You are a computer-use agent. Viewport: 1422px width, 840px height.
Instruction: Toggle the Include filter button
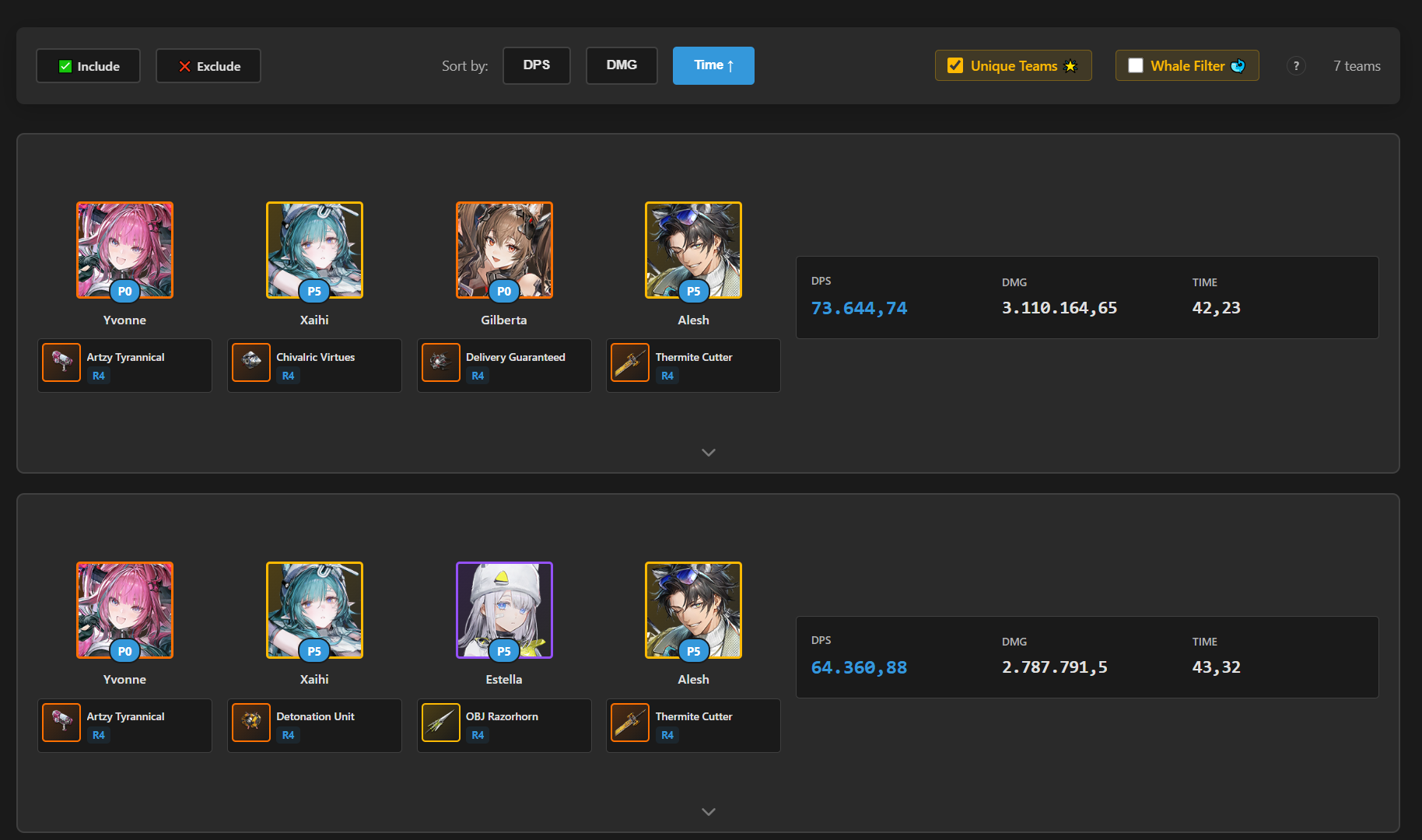pyautogui.click(x=89, y=66)
